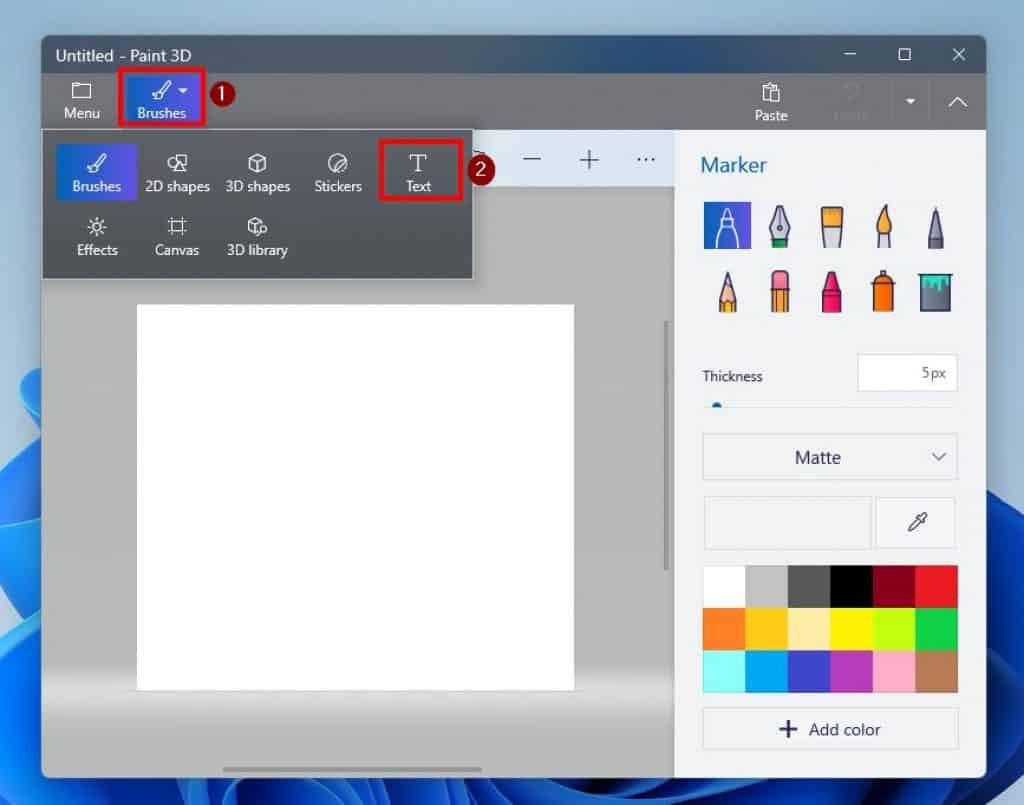This screenshot has height=805, width=1024.
Task: Select the Eraser tool
Action: tap(779, 291)
